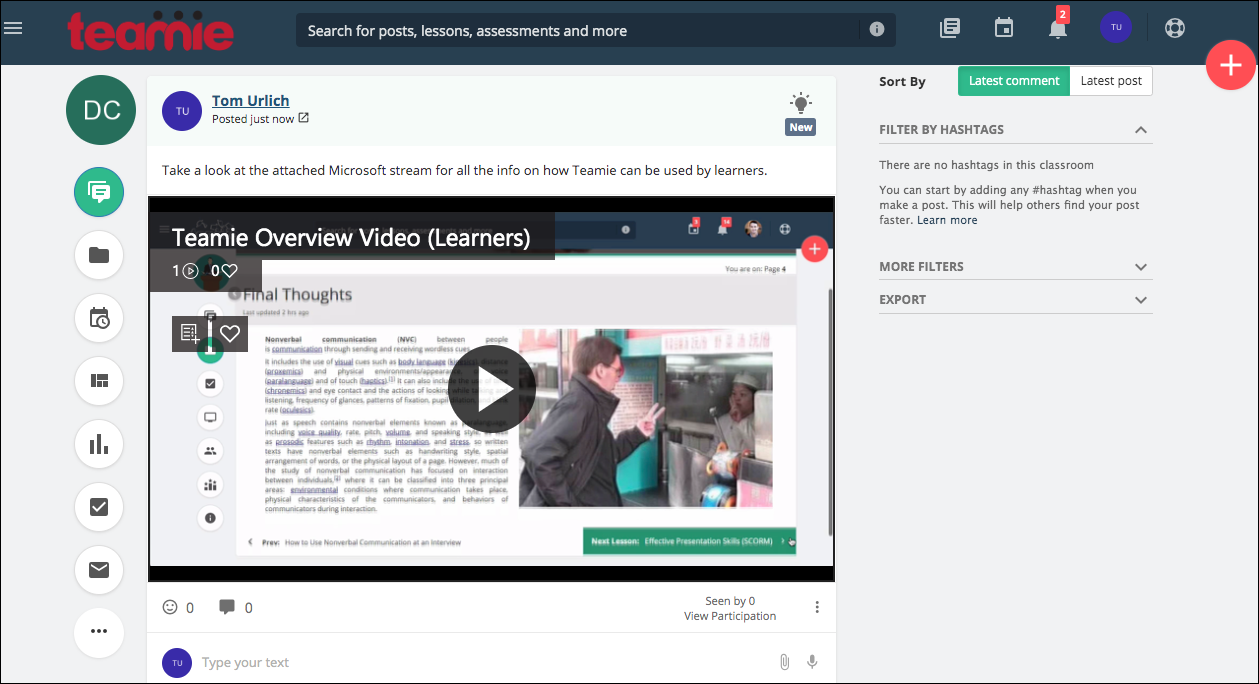Click the microphone icon in the comment box

813,662
